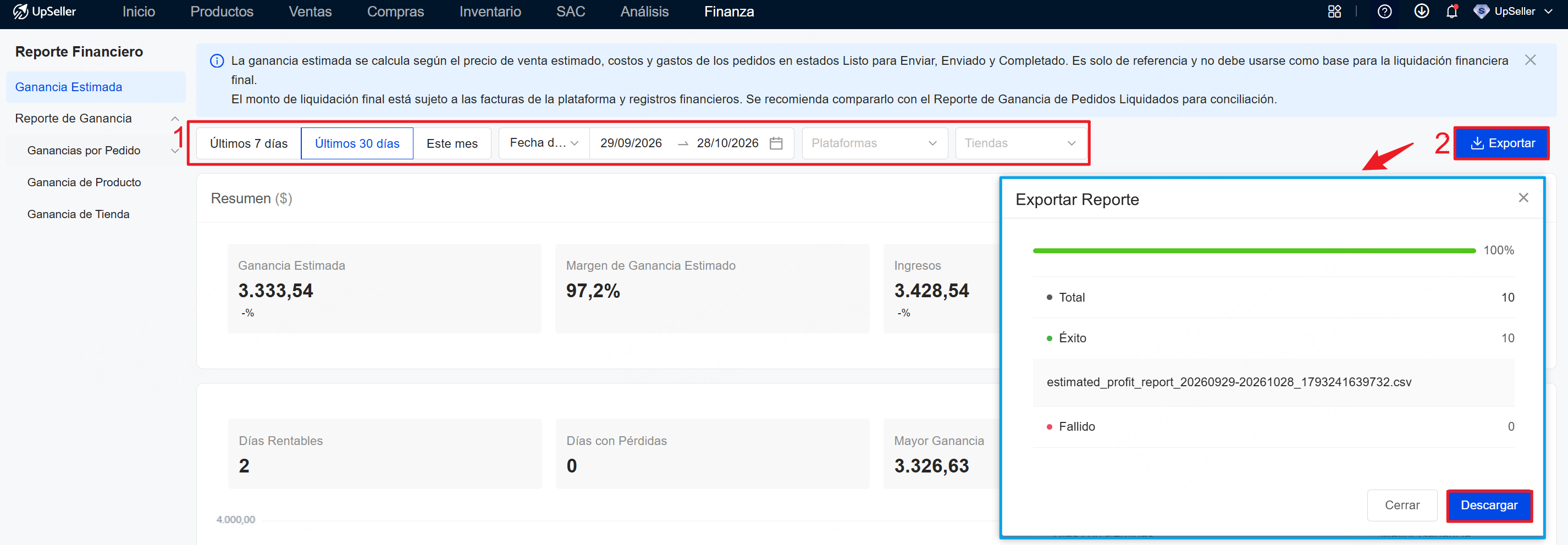
Task: Open the Análisis menu
Action: [644, 12]
